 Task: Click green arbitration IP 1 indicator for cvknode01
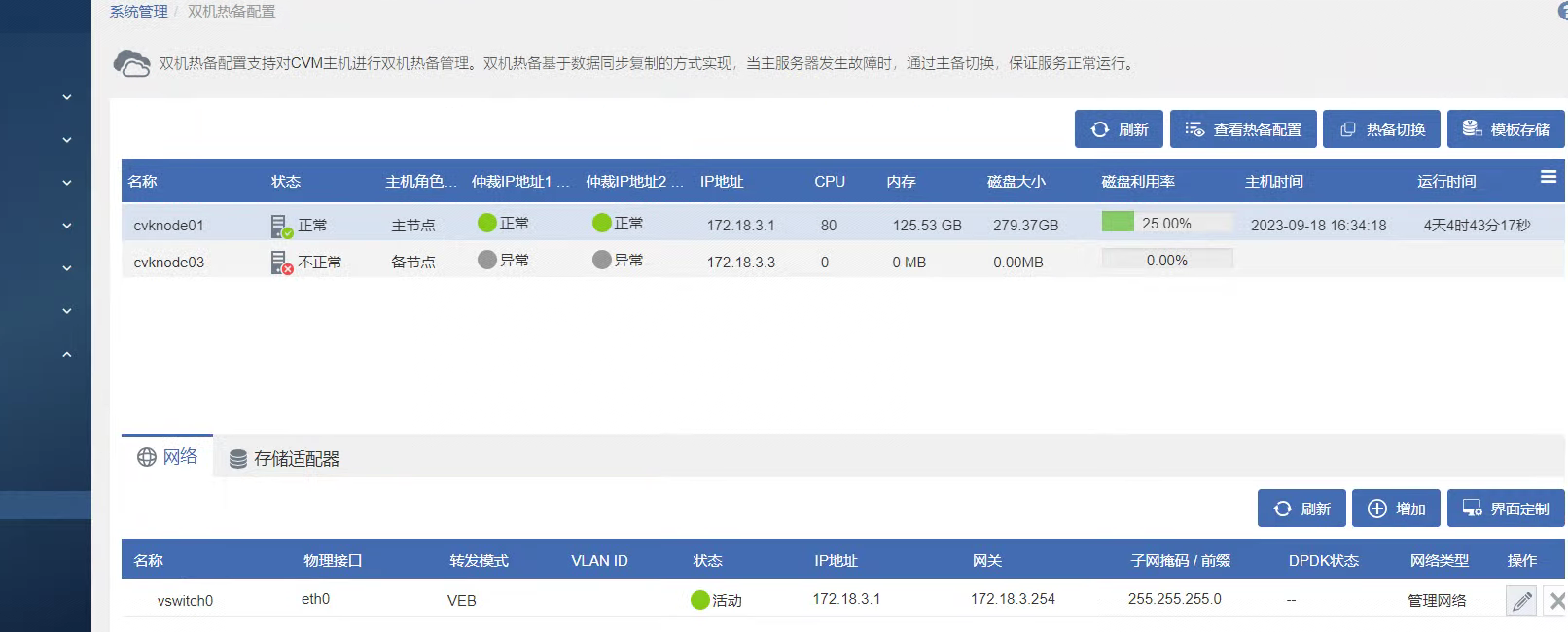click(487, 224)
